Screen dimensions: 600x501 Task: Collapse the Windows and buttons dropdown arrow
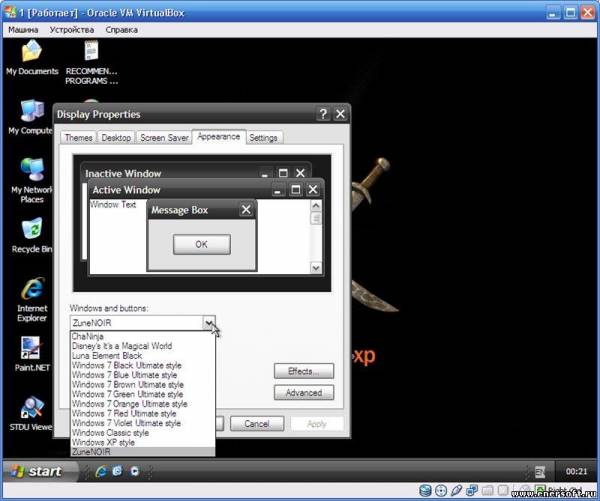coord(209,323)
